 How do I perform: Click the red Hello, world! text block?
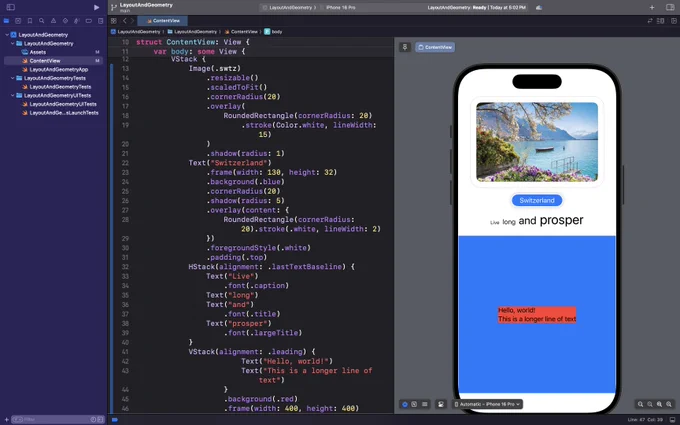coord(537,315)
